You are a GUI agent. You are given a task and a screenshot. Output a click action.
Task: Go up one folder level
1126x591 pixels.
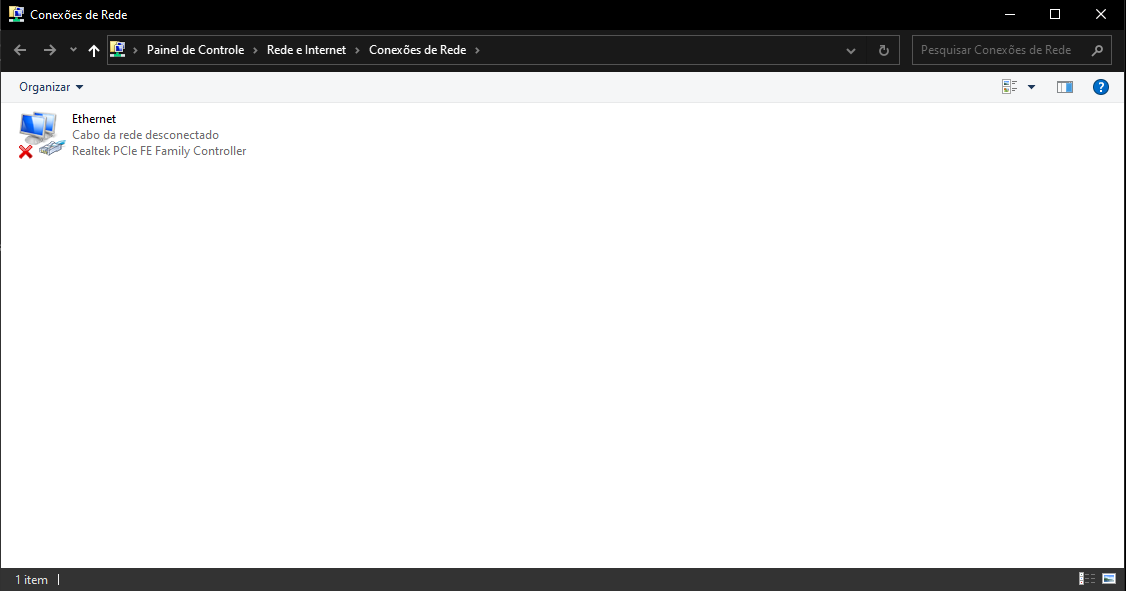click(x=93, y=50)
